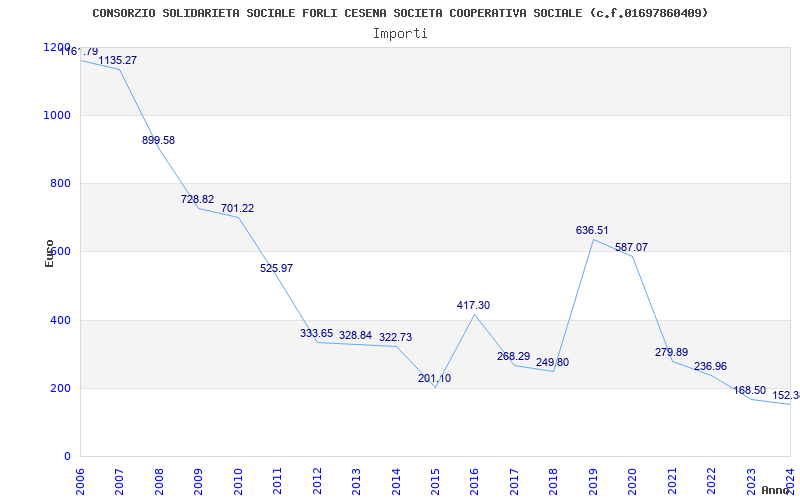The image size is (800, 500).
Task: Click the data label 333.65
Action: click(316, 334)
